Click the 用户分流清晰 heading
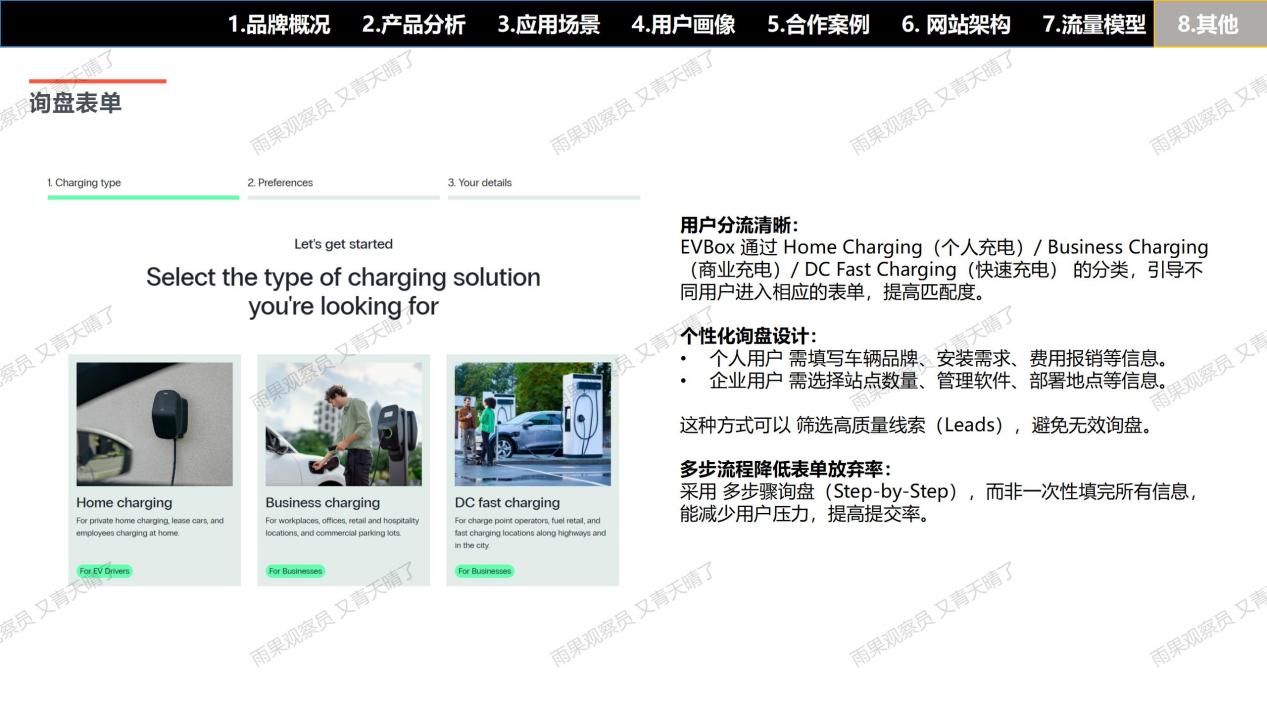This screenshot has width=1267, height=713. coord(739,225)
